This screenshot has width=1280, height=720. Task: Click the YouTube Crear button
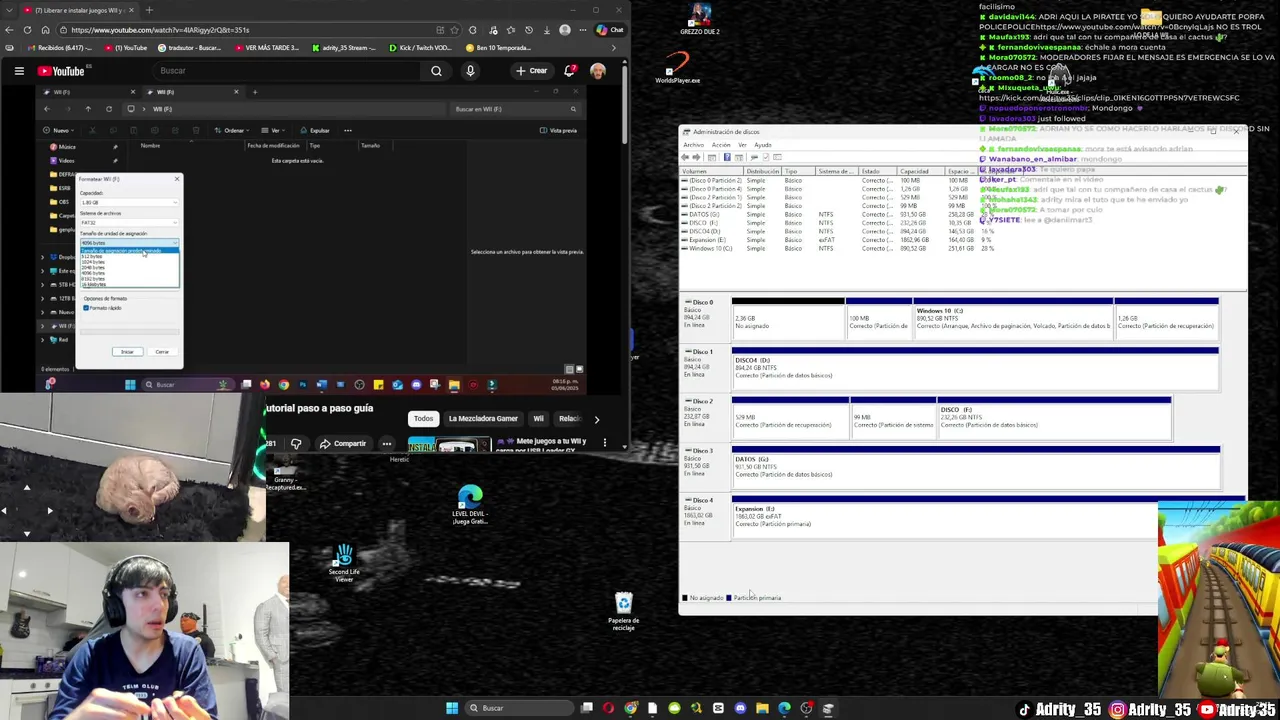(531, 71)
